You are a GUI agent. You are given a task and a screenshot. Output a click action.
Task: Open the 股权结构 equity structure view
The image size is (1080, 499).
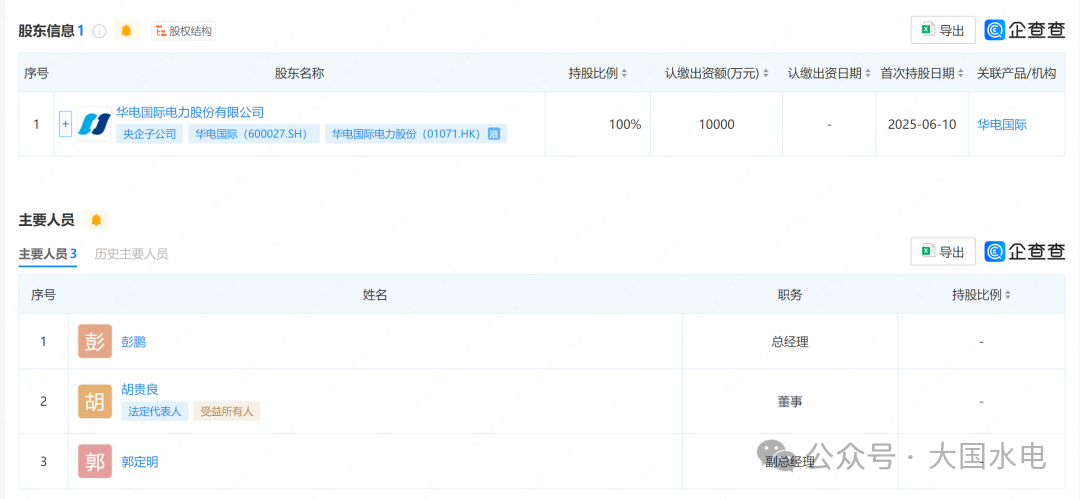183,31
